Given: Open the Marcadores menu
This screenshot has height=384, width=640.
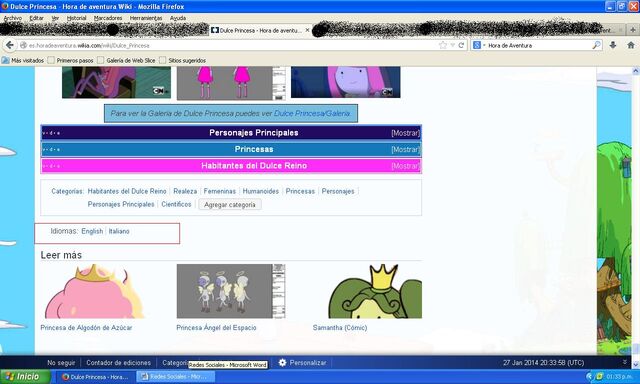Looking at the screenshot, I should pyautogui.click(x=108, y=18).
